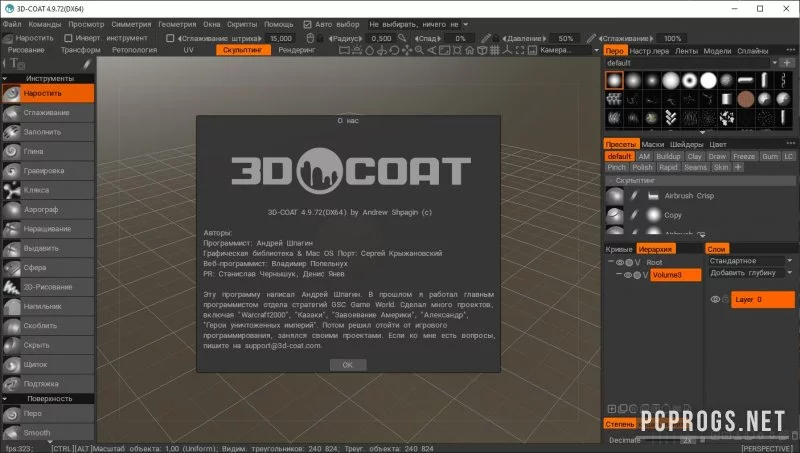Add a new preset folder with plus button

pyautogui.click(x=738, y=167)
